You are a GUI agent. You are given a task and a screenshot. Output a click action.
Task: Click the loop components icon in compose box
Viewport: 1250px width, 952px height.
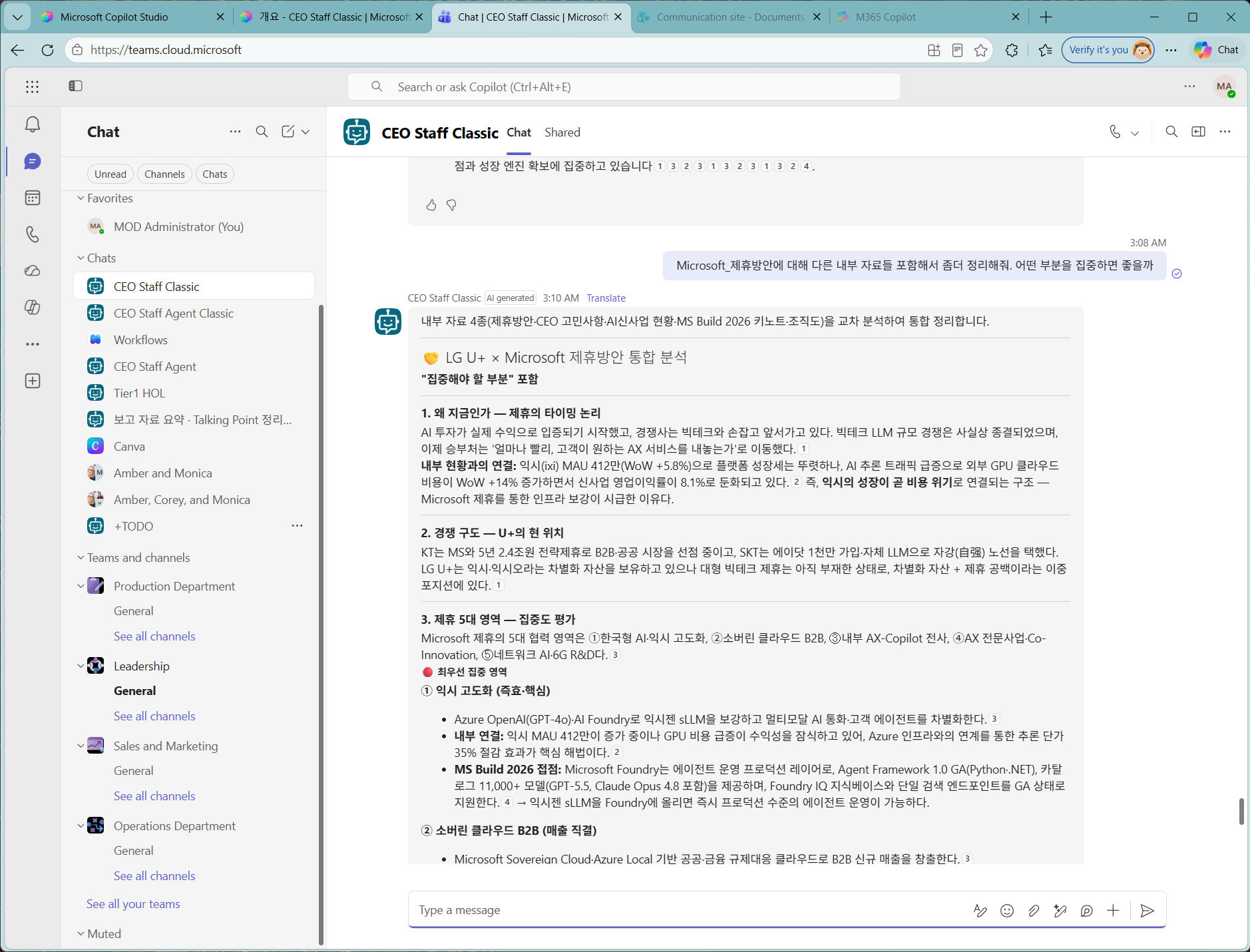pos(1087,911)
